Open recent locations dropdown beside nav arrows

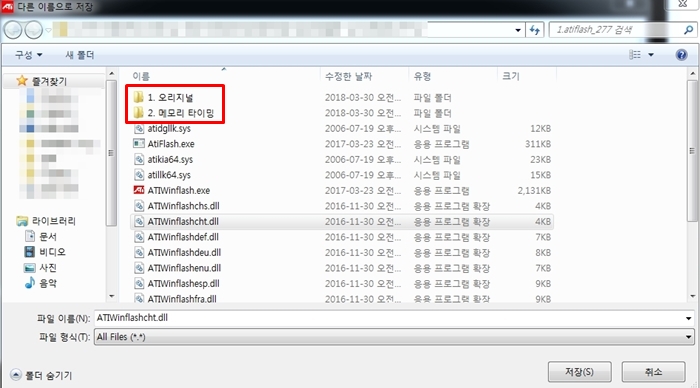(48, 30)
